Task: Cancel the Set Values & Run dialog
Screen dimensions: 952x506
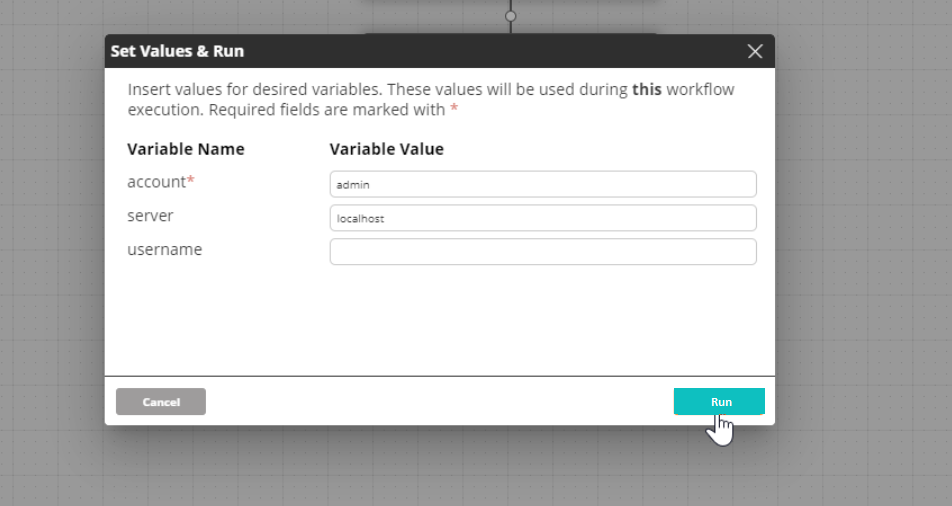Action: coord(161,402)
